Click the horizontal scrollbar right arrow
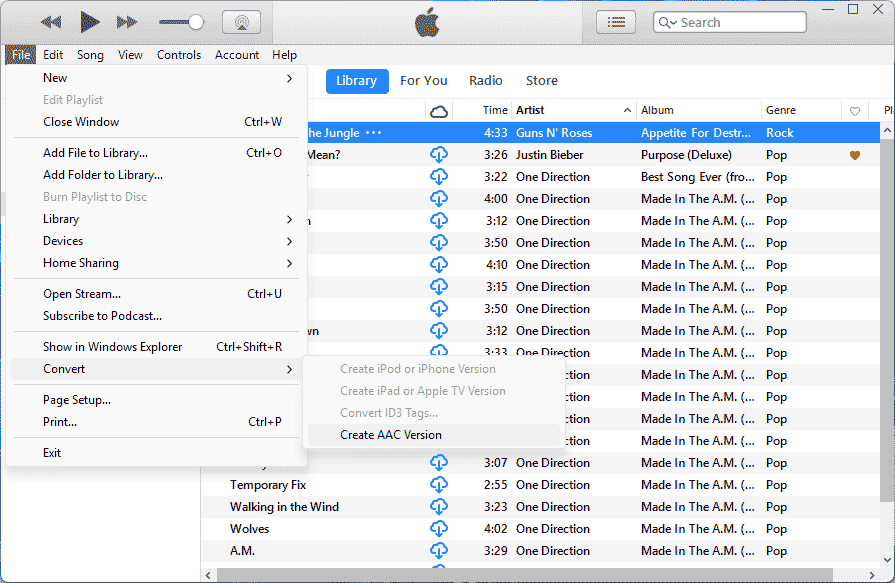This screenshot has width=895, height=583. click(x=872, y=575)
